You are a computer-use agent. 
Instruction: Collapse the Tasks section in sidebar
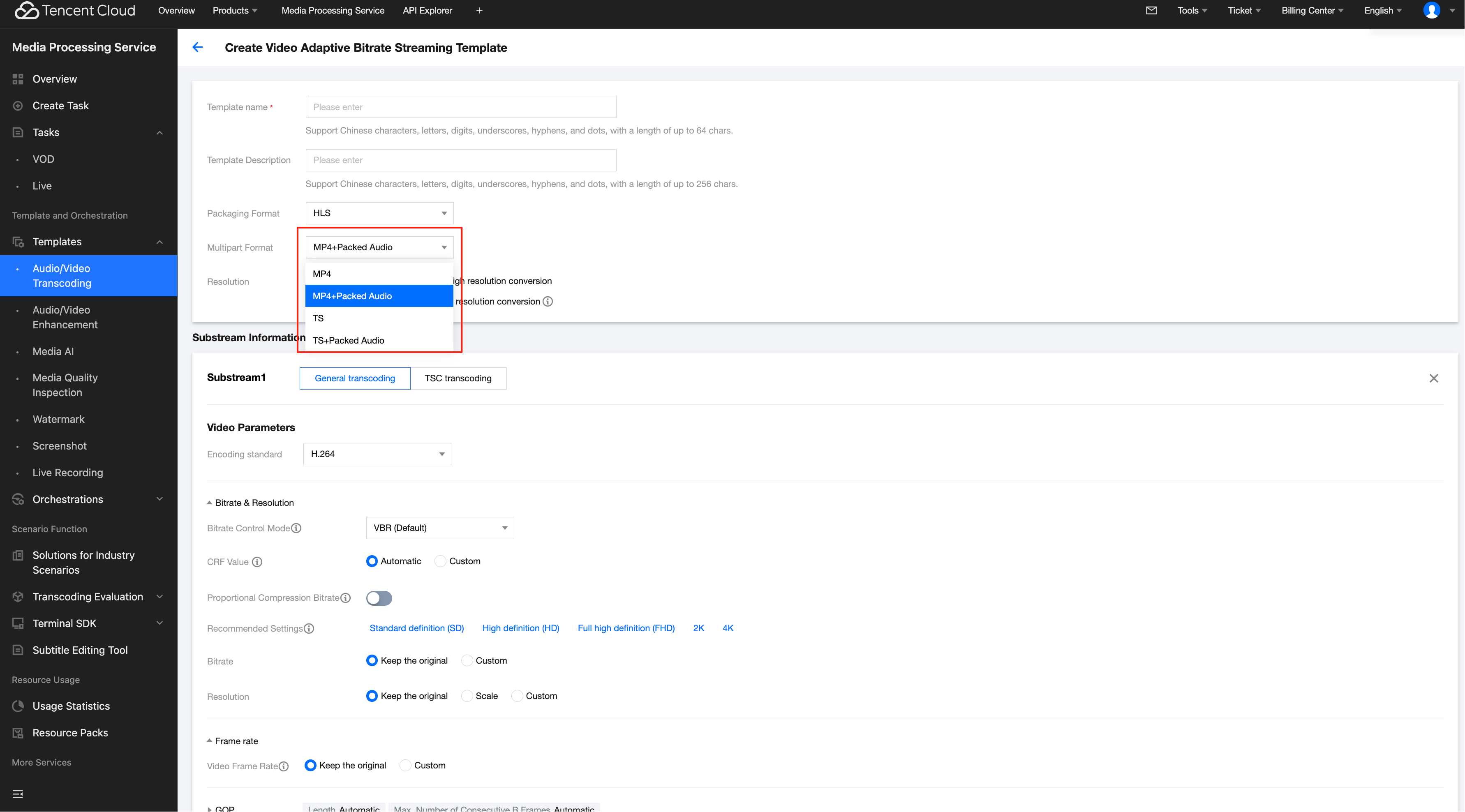(159, 132)
